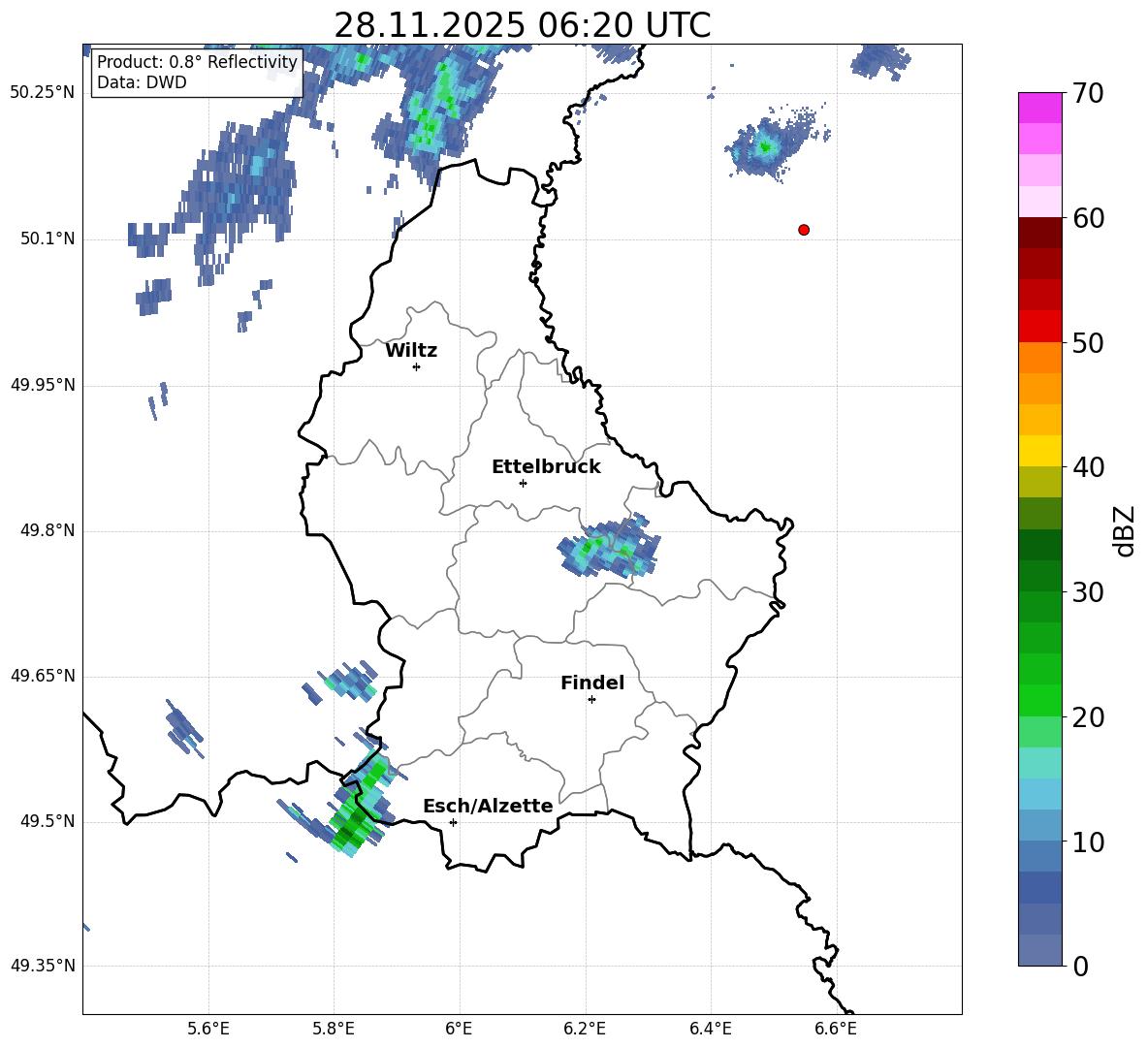Click the Esch/Alzette cross marker
1148x1048 pixels.
click(x=453, y=822)
